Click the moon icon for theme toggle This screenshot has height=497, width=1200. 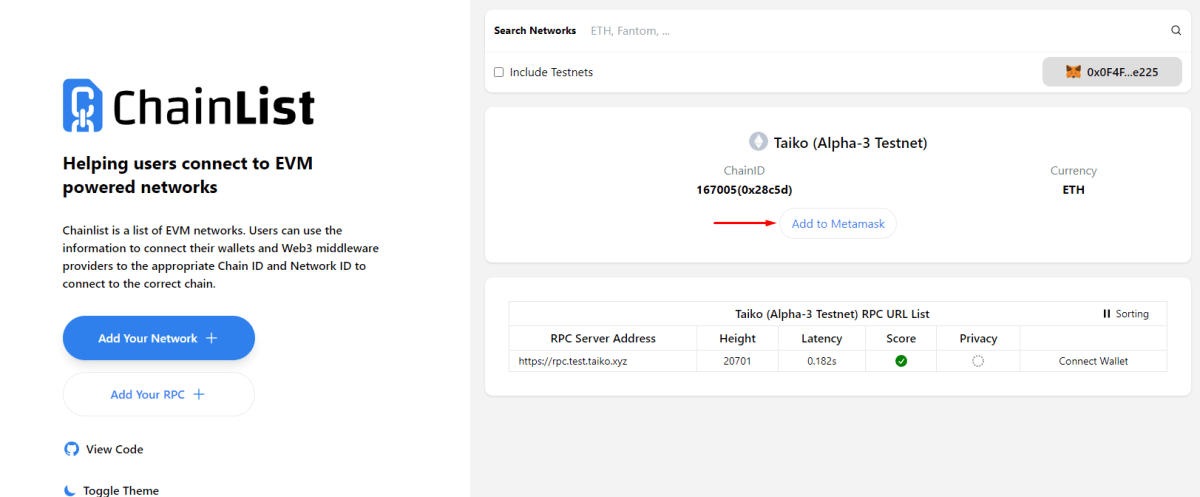[x=71, y=490]
